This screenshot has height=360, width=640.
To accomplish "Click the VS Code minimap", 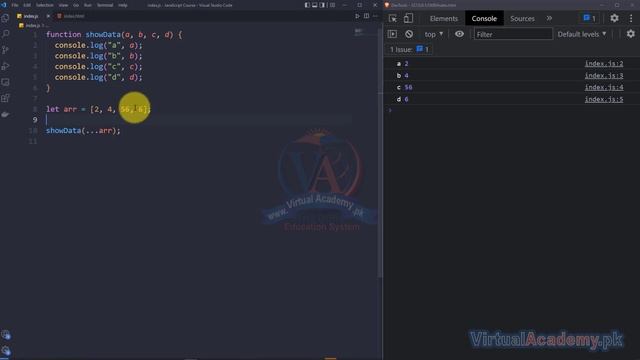I will point(363,33).
